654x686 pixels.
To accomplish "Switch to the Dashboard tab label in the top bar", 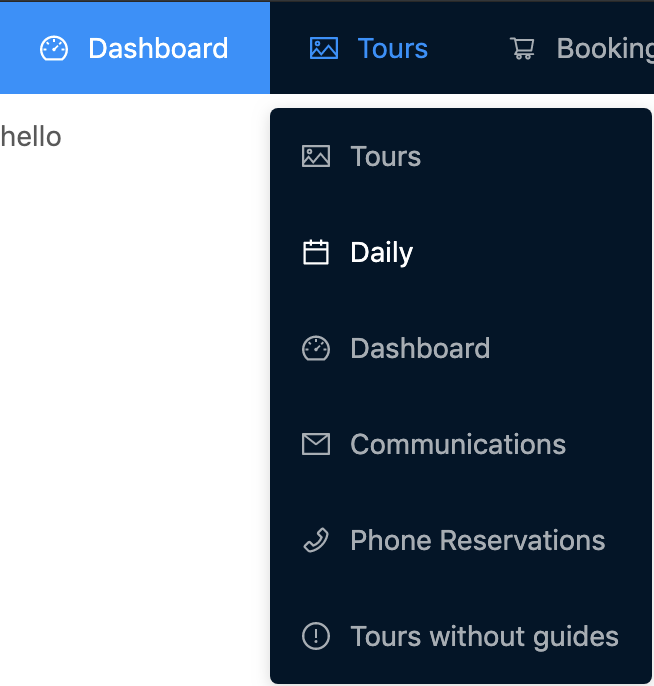I will (158, 48).
